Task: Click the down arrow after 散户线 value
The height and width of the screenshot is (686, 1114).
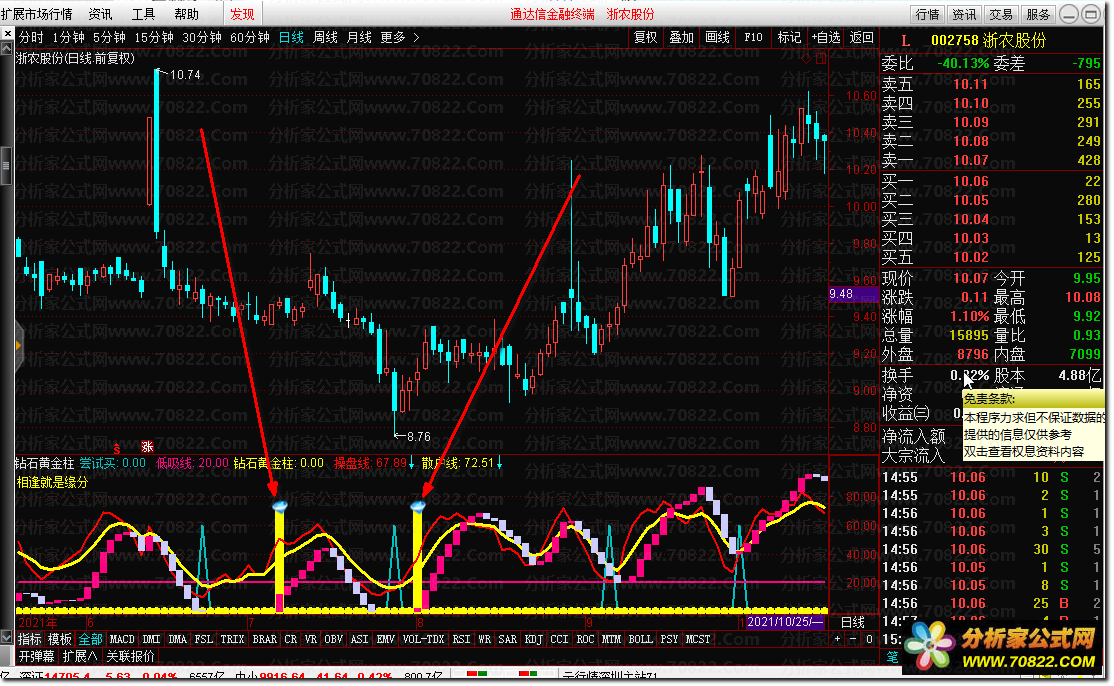Action: coord(499,463)
